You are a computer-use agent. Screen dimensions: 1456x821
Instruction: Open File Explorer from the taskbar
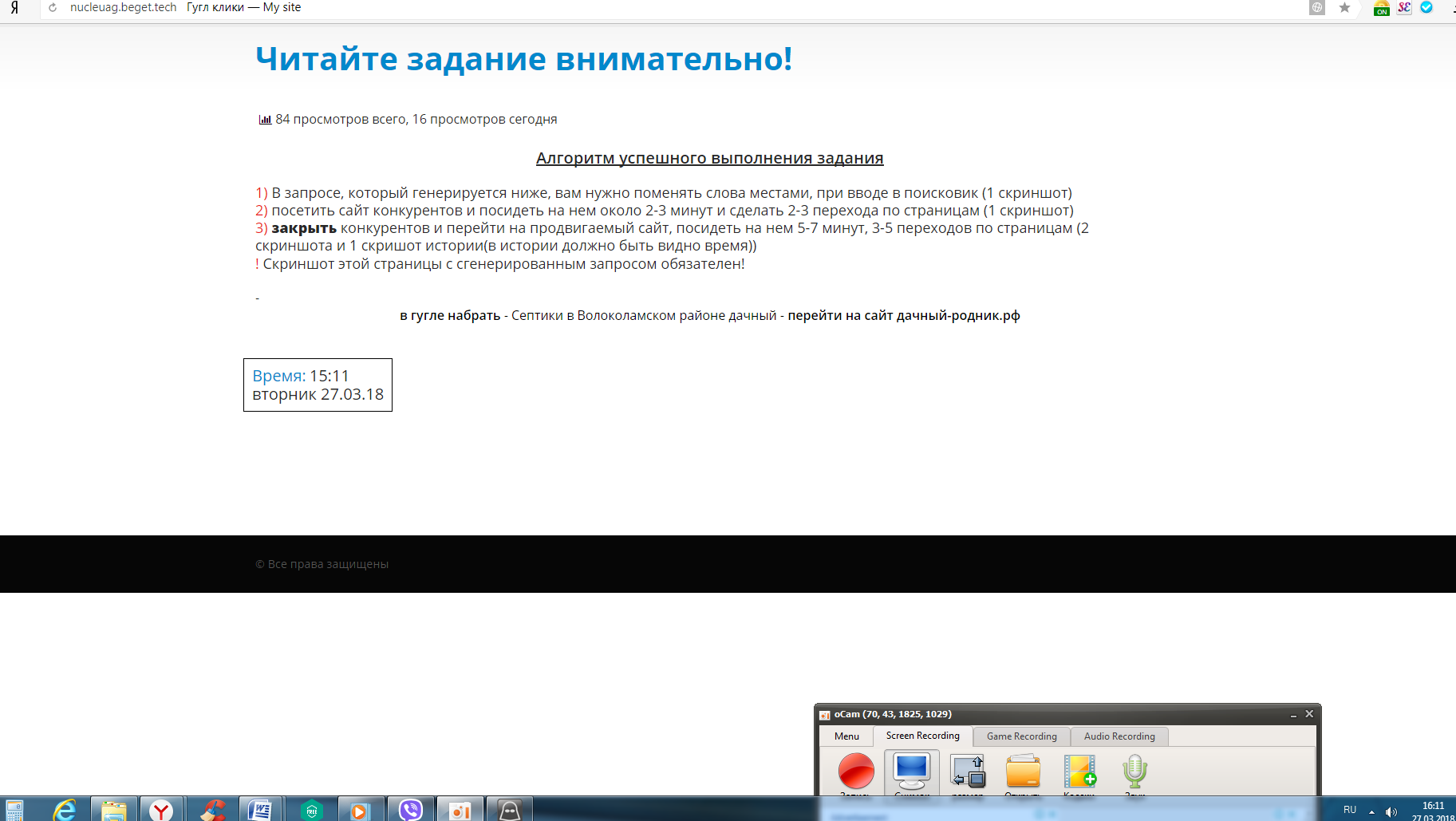[x=114, y=810]
